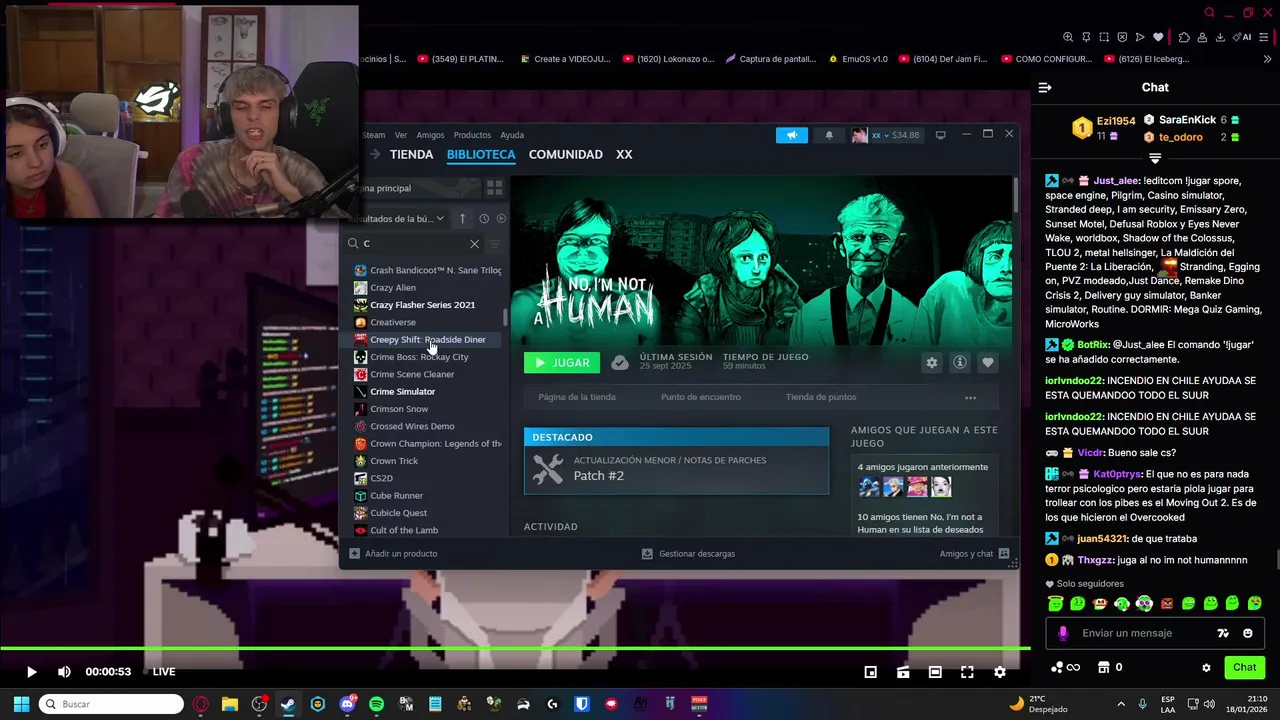Open the browser Easy Setup menu icon
Screen dimensions: 1280x720
[1265, 37]
